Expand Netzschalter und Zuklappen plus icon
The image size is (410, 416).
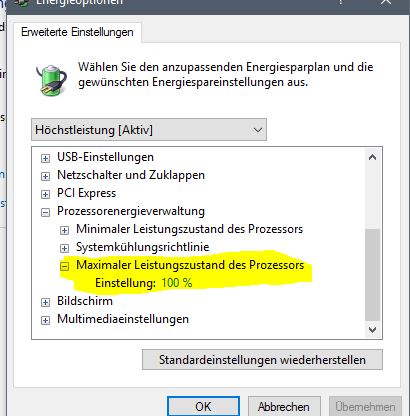click(x=45, y=176)
